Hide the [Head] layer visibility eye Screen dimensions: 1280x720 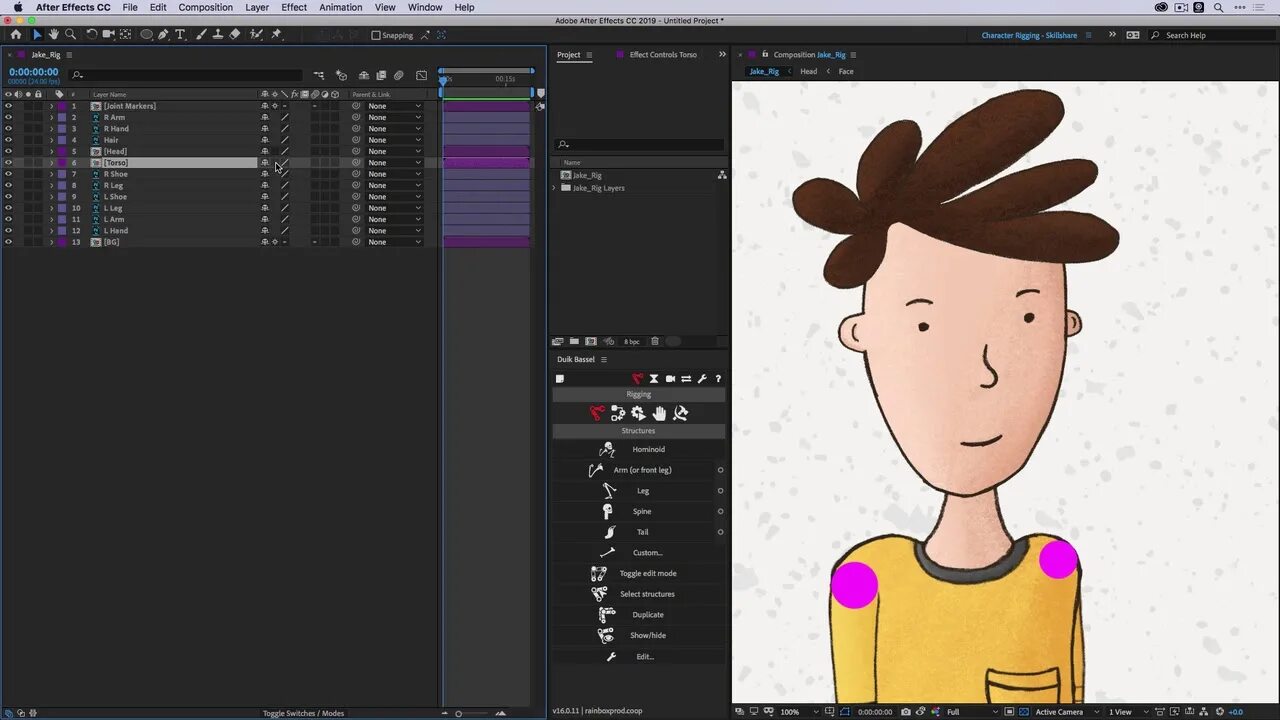pyautogui.click(x=8, y=151)
